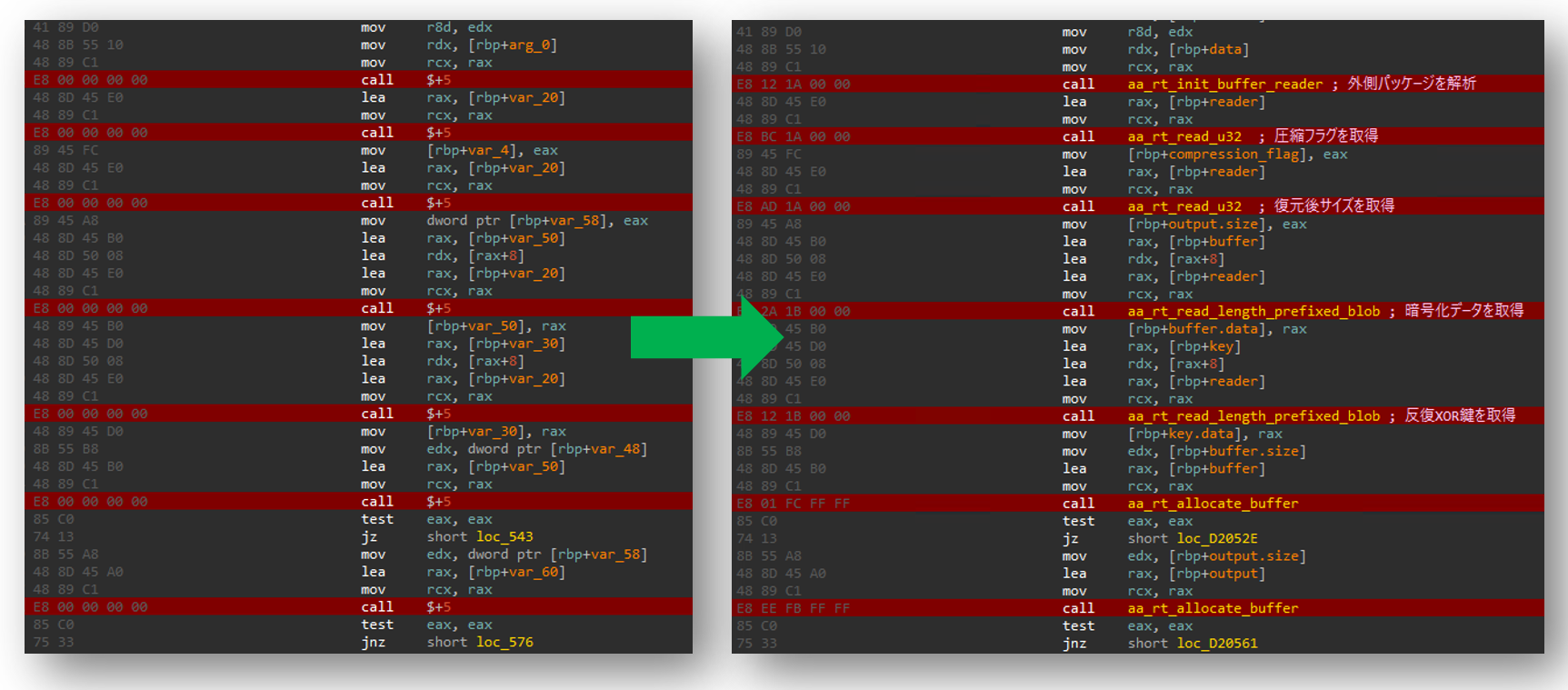Select rdx, [rbp+data] operand in right listing
This screenshot has height=690, width=1568.
(1188, 50)
